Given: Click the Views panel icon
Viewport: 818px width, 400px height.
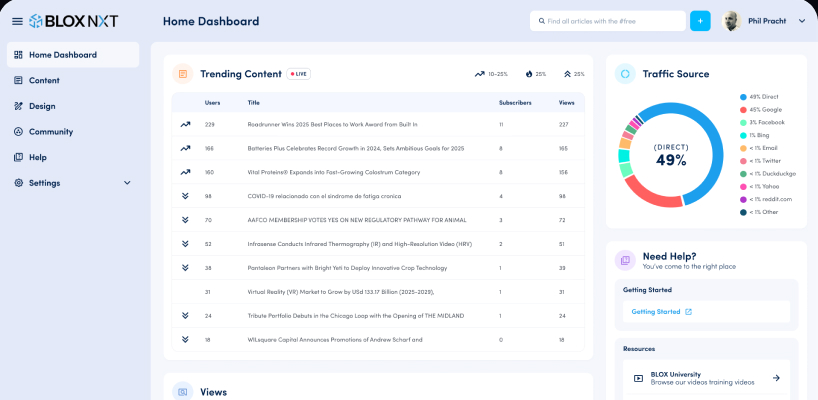Looking at the screenshot, I should (x=183, y=392).
